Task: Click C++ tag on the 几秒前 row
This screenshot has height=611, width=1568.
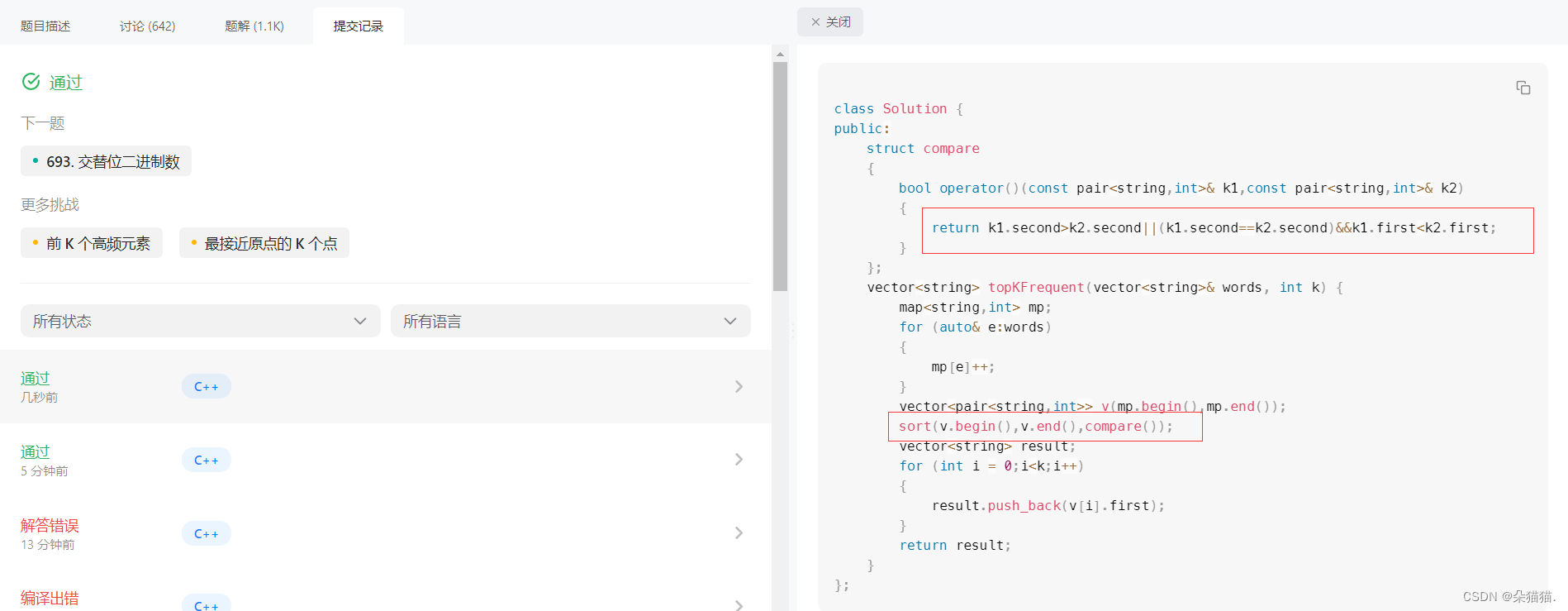Action: coord(207,386)
